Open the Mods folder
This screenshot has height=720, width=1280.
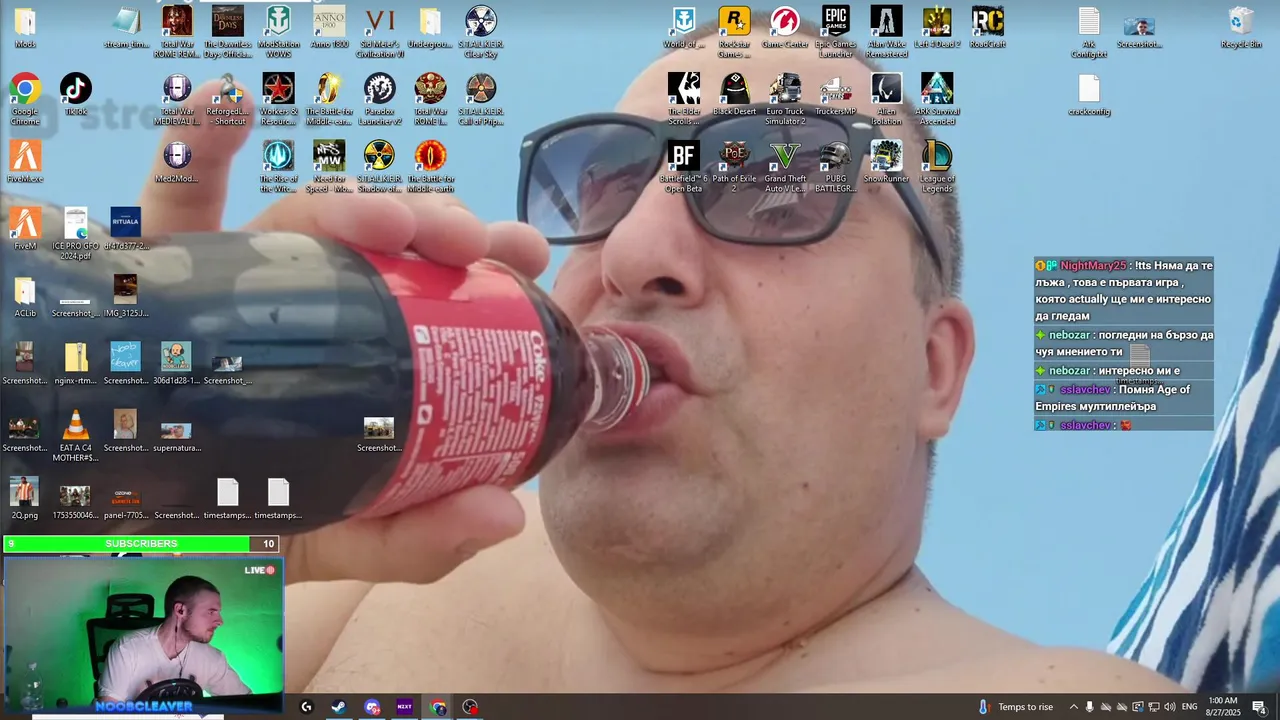25,27
